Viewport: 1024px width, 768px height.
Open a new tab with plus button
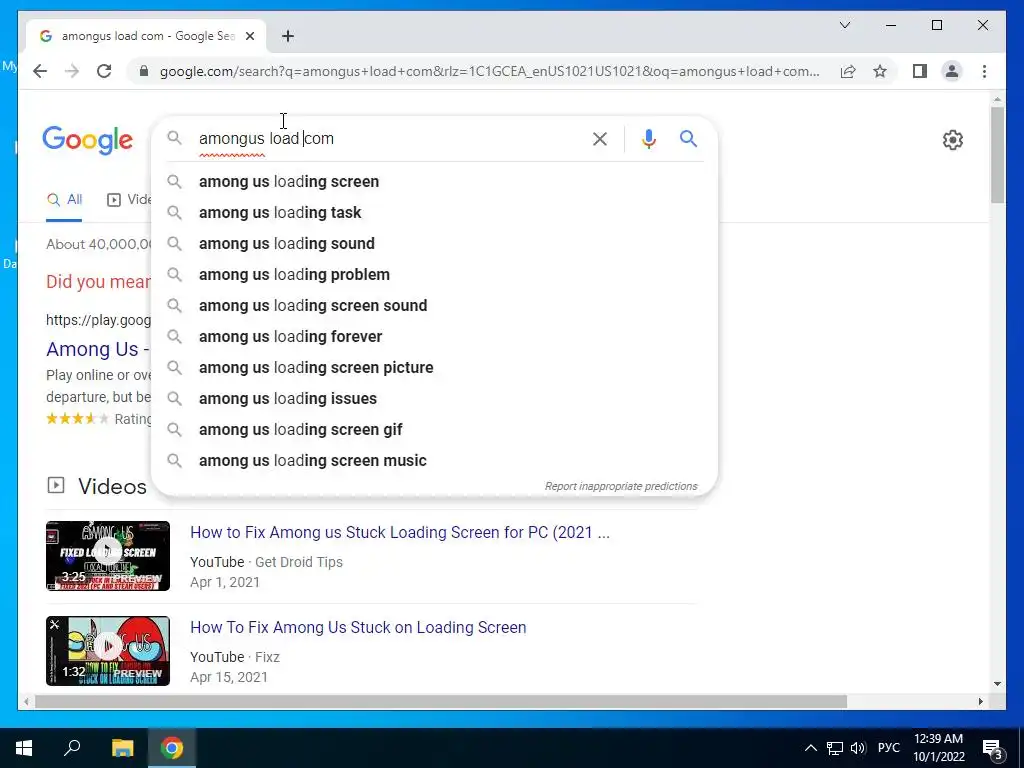click(x=288, y=36)
